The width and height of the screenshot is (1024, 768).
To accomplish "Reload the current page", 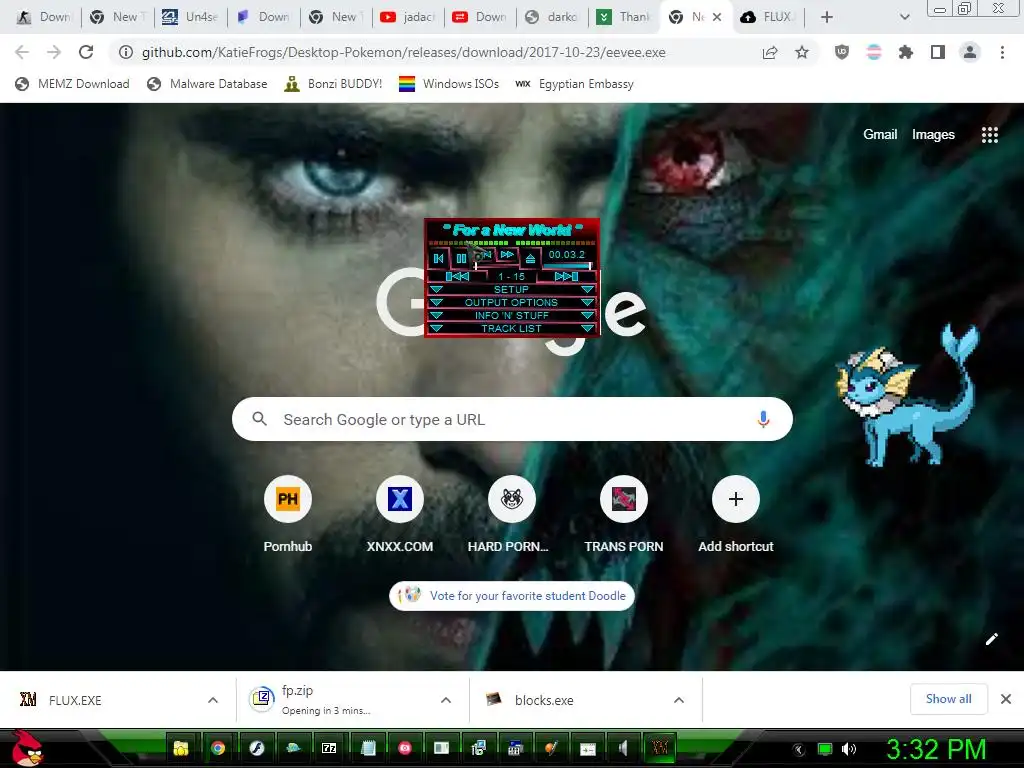I will pyautogui.click(x=86, y=52).
